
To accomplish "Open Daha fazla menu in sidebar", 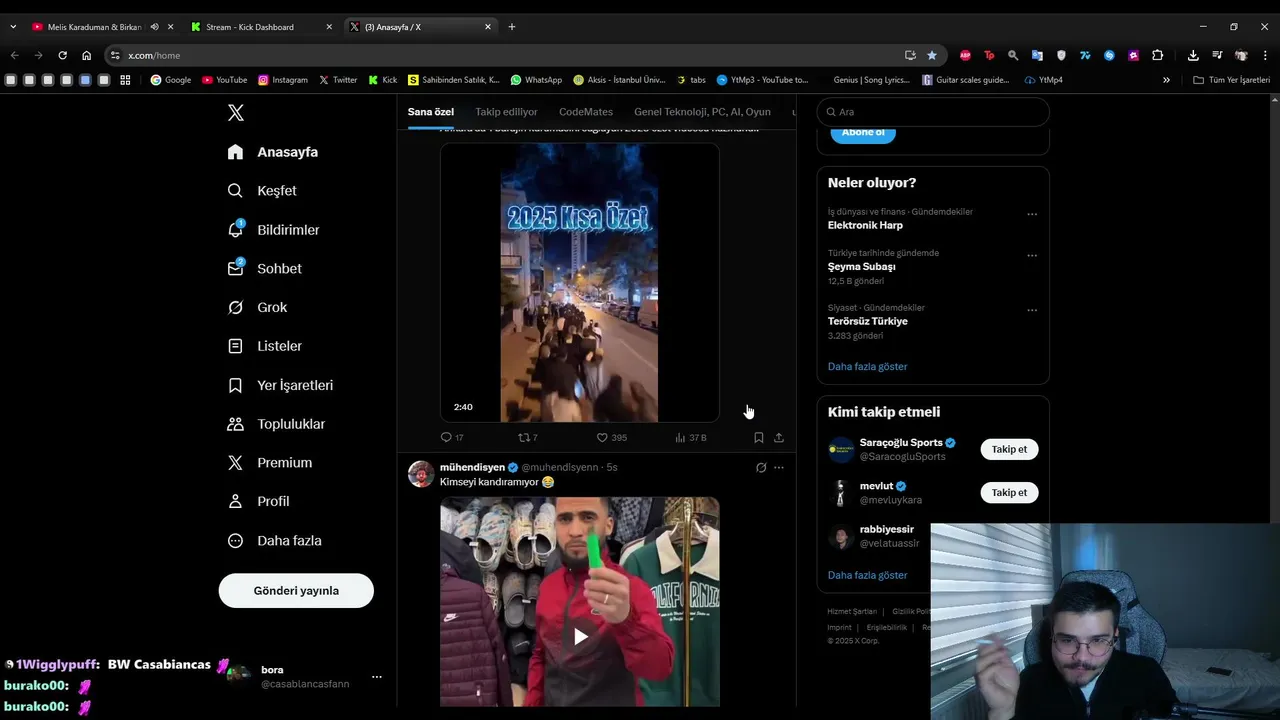I will 274,541.
